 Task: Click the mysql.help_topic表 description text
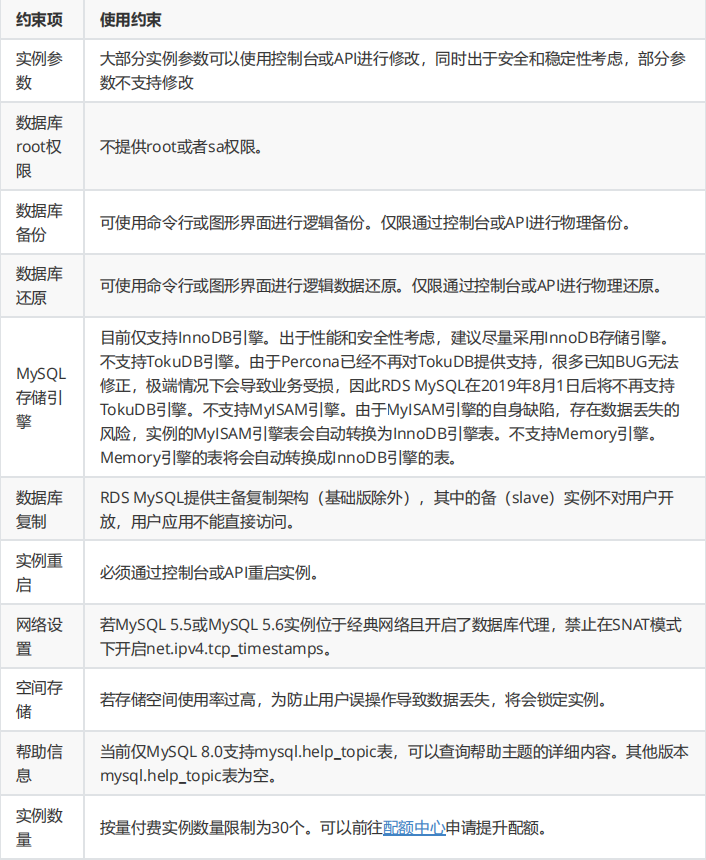394,763
